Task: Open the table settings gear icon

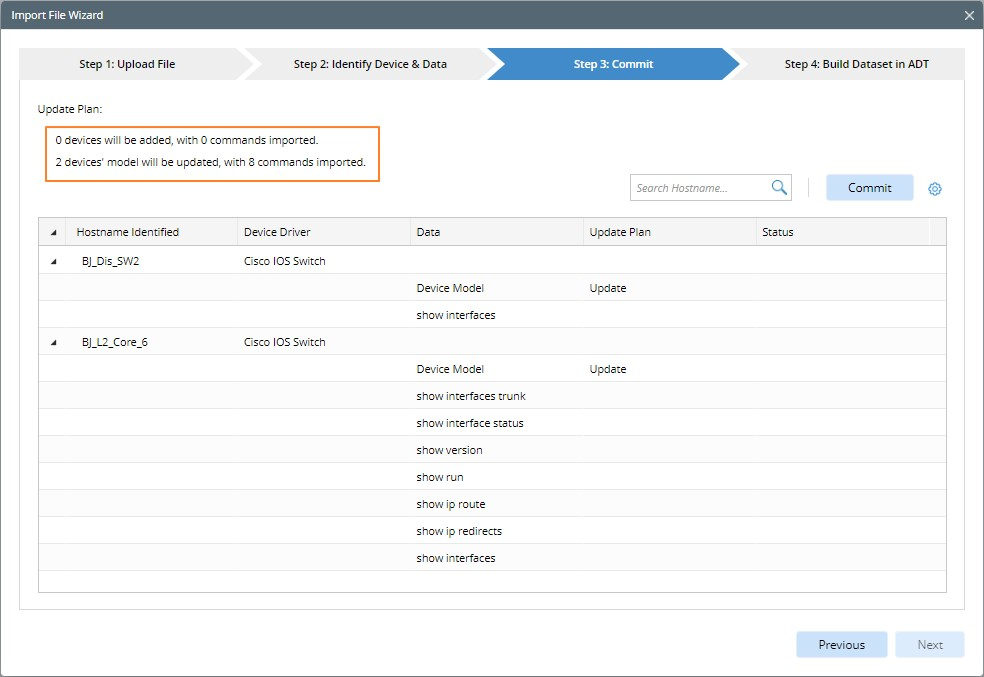Action: [935, 189]
